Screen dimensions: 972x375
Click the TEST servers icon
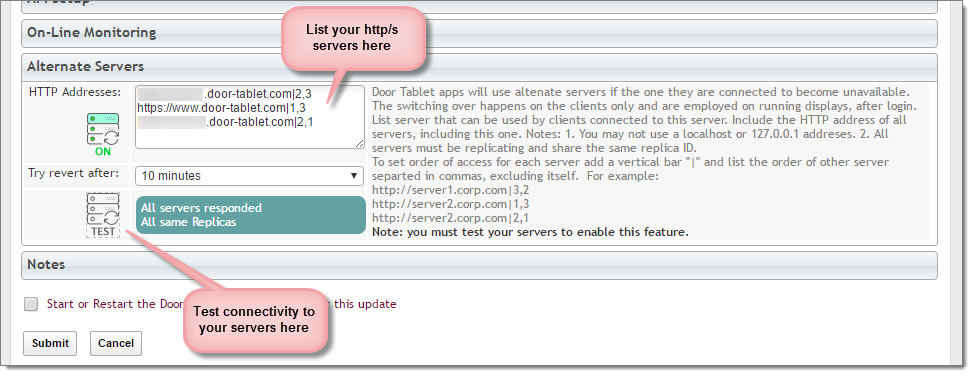pyautogui.click(x=103, y=214)
